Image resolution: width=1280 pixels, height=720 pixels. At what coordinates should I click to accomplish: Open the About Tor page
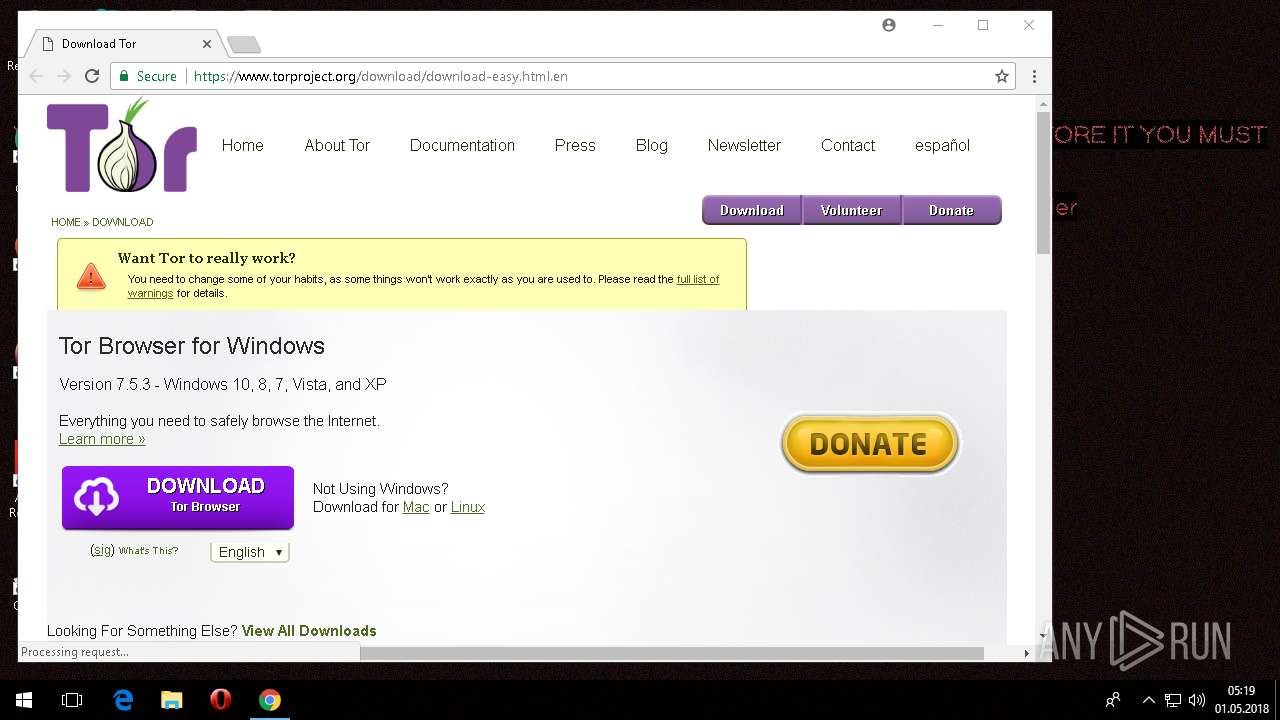(x=337, y=145)
